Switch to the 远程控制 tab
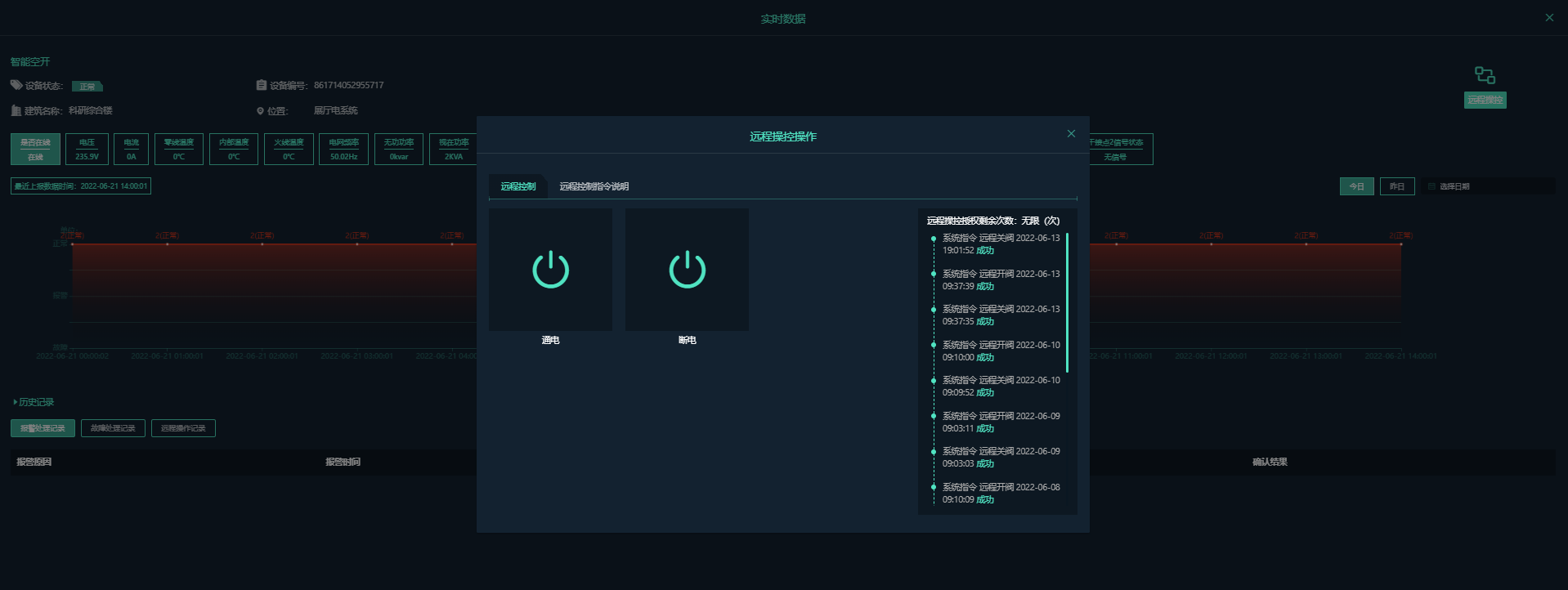Viewport: 1568px width, 590px height. [x=518, y=186]
